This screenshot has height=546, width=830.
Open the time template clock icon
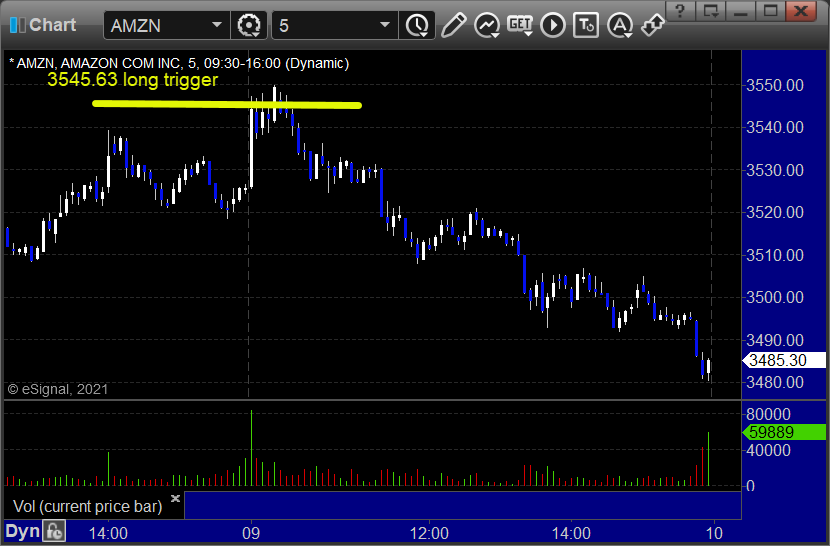[x=417, y=25]
